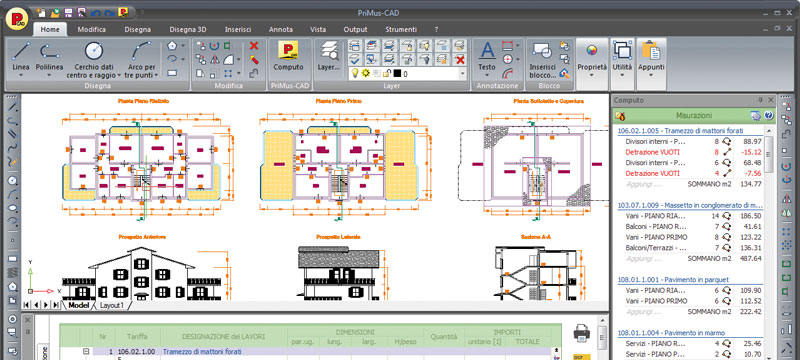The height and width of the screenshot is (360, 800).
Task: Select the Testo annotation tool
Action: point(487,59)
